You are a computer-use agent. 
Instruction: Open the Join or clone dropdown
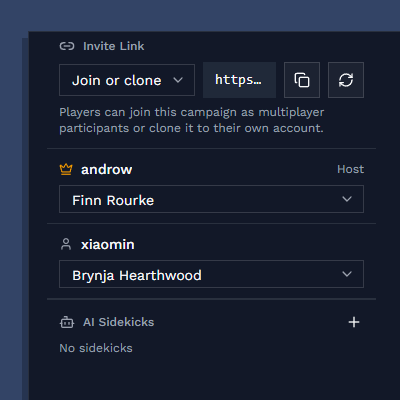[x=127, y=80]
